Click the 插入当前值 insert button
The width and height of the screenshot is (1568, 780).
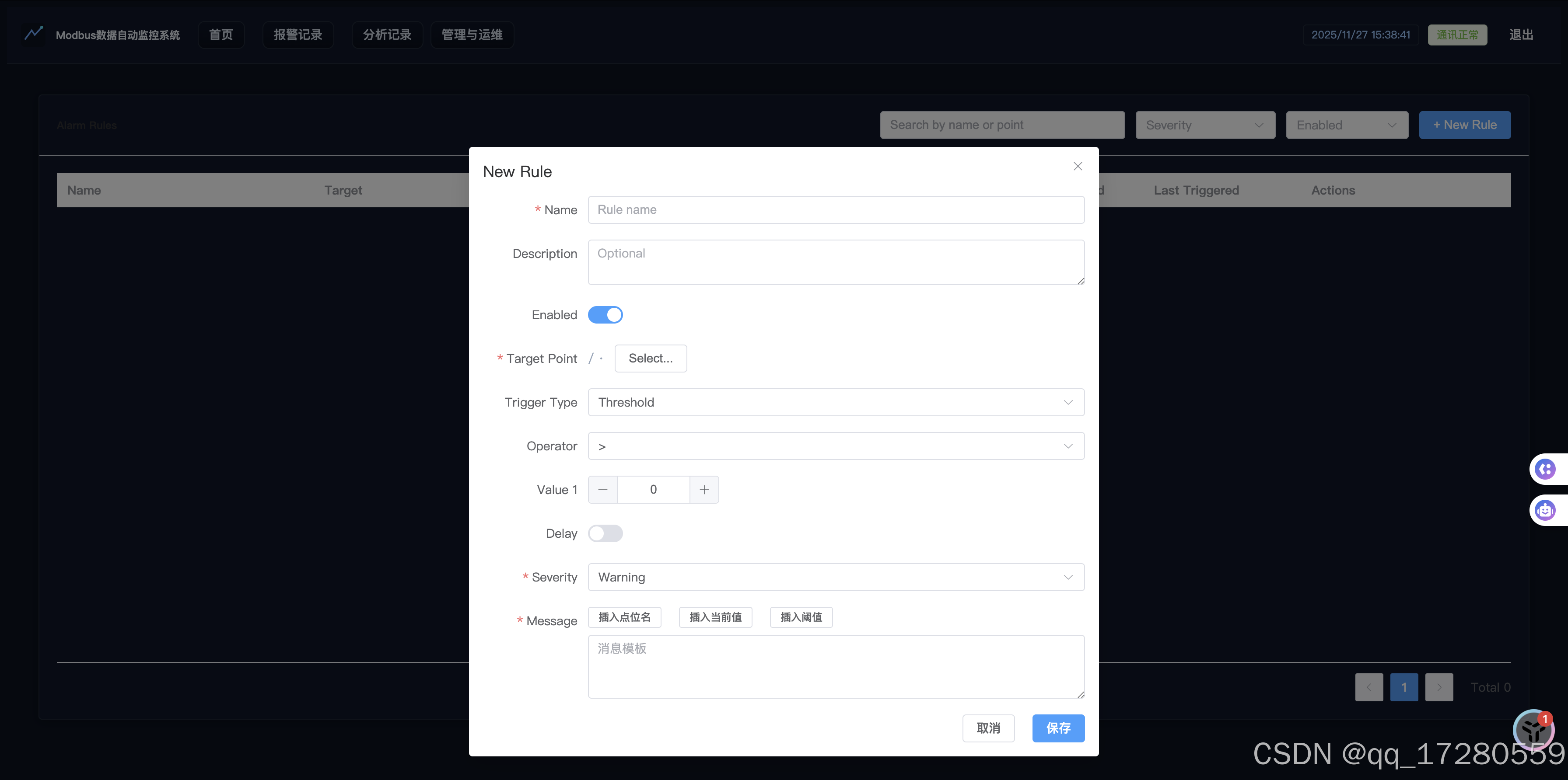[715, 617]
